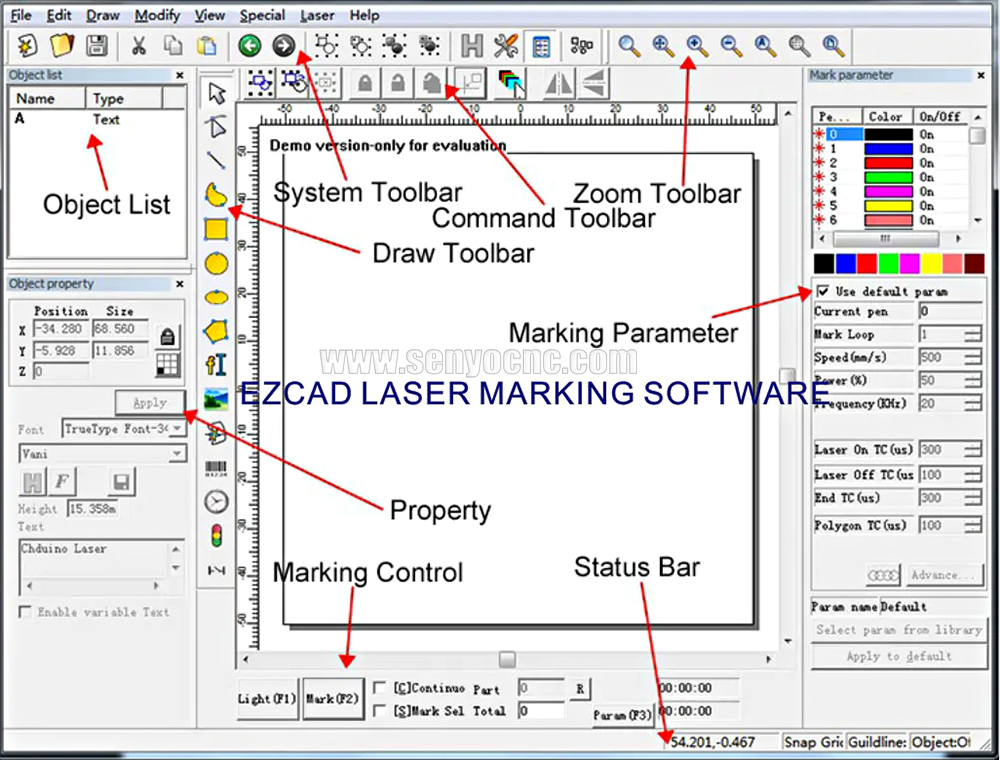Screen dimensions: 1000x760
Task: Adjust the Mark Loop stepper
Action: (973, 334)
